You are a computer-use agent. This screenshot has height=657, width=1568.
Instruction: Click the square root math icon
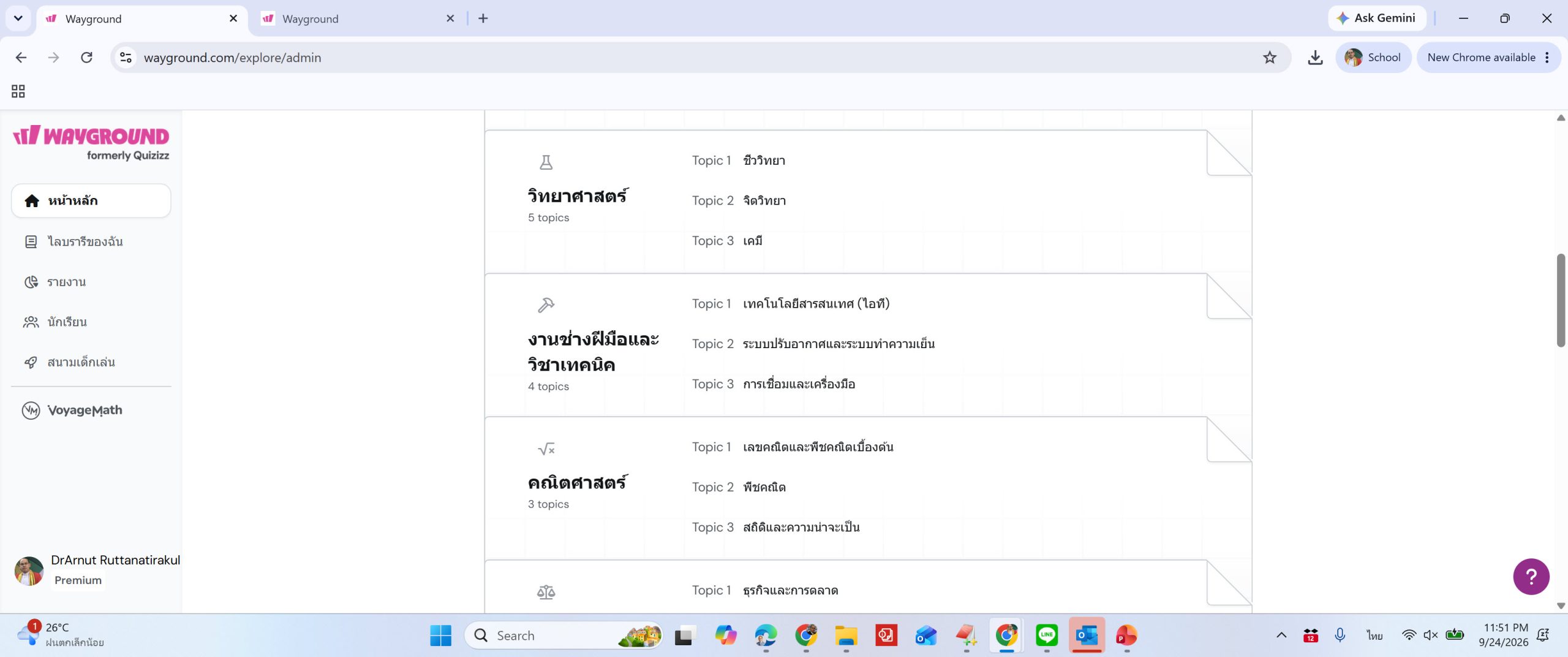[546, 449]
